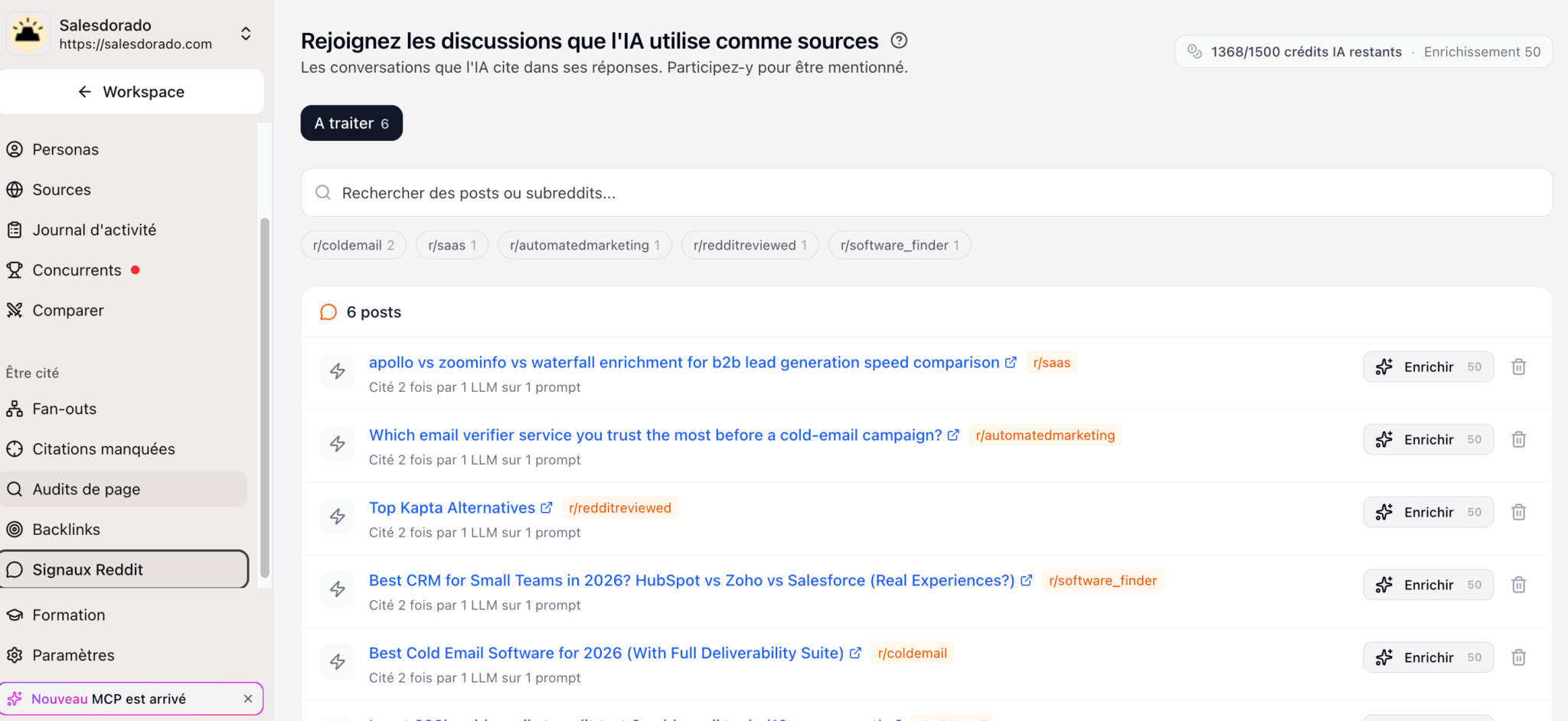Click the Backlinks target icon

click(x=15, y=530)
